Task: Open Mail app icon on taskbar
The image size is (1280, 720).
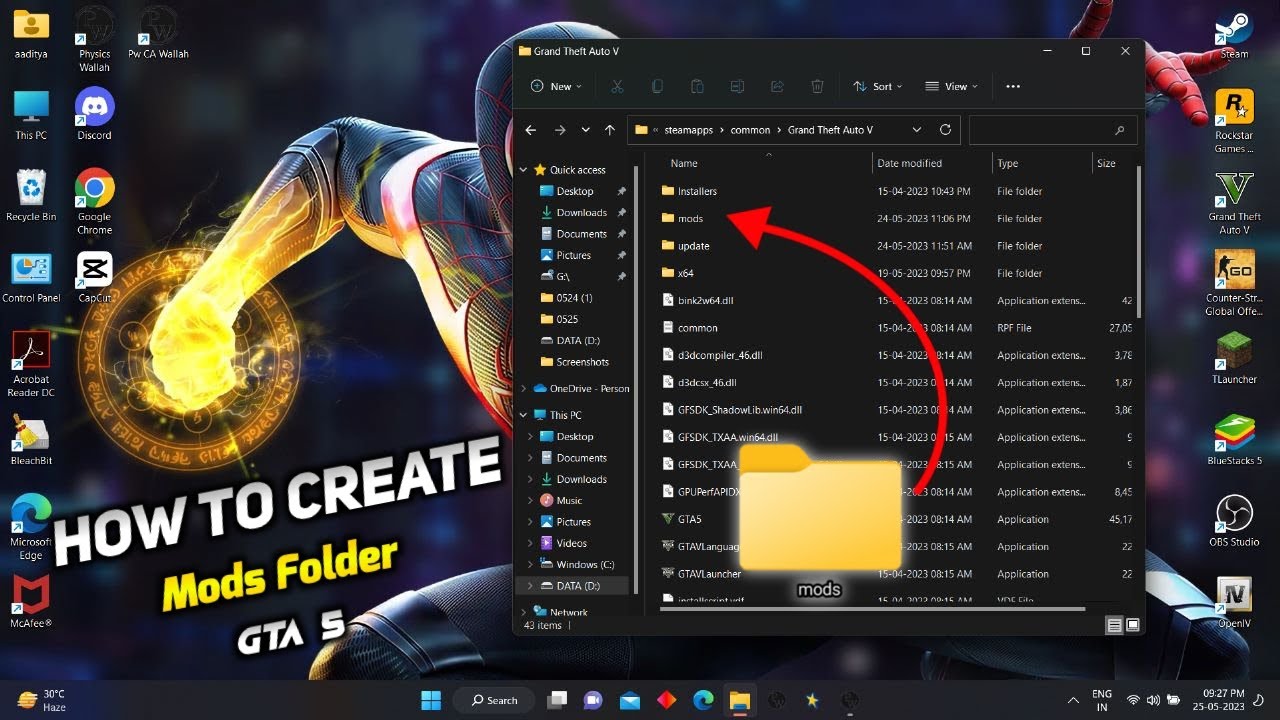Action: click(x=630, y=699)
